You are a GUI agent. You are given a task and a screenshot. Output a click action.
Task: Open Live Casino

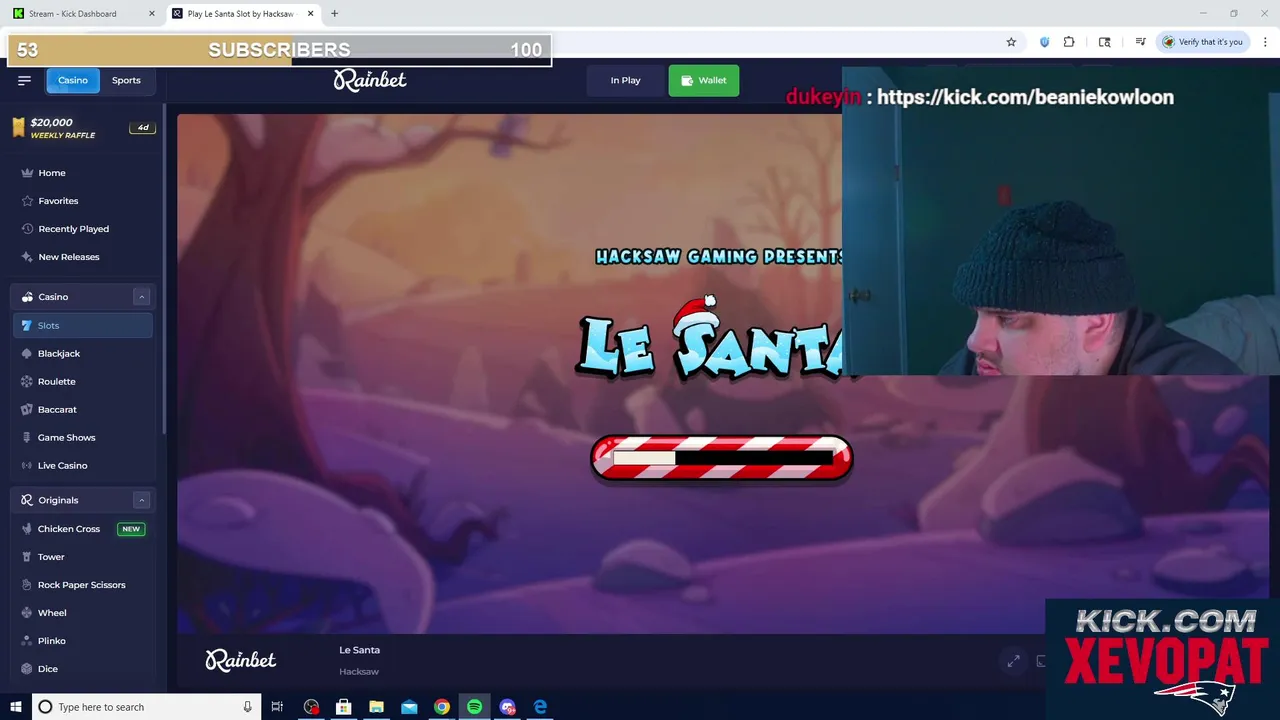point(63,465)
